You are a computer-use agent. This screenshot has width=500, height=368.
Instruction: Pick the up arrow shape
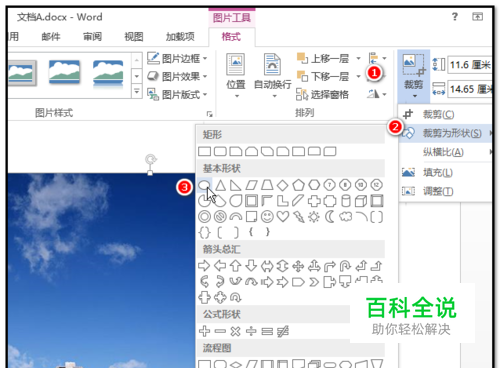tap(236, 266)
